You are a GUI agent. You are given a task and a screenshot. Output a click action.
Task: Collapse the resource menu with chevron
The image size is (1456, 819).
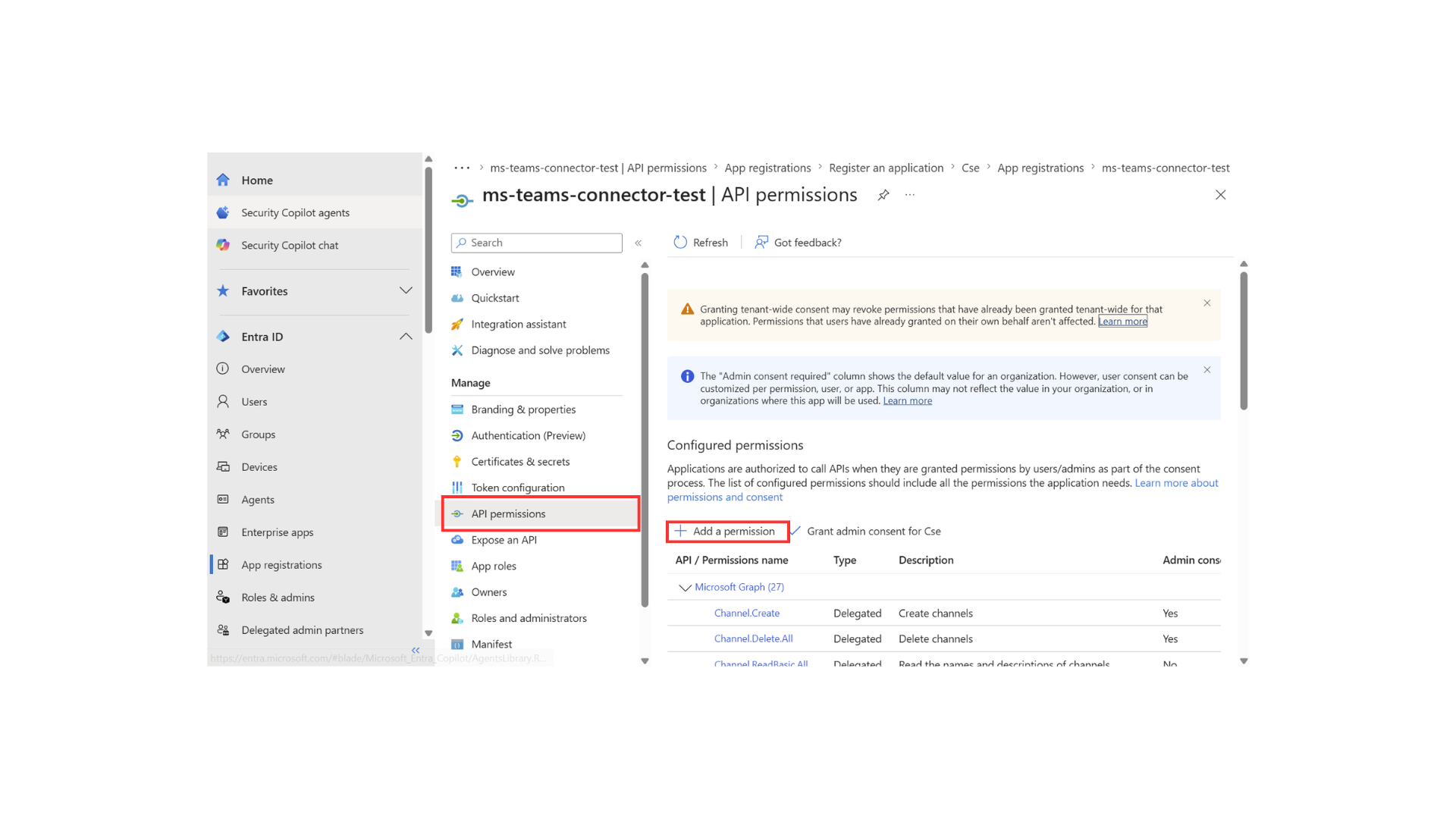tap(639, 243)
